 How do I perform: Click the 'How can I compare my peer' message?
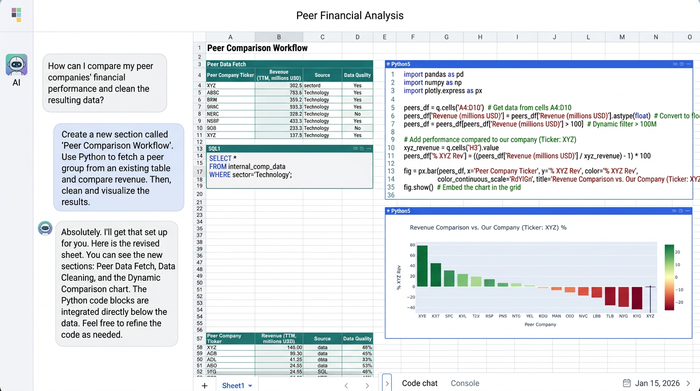click(x=104, y=83)
